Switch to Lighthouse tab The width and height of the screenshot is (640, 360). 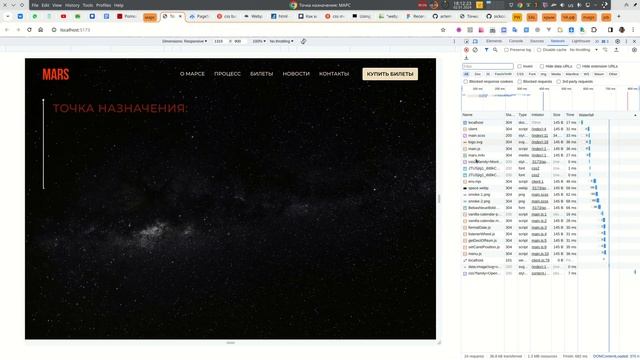581,41
